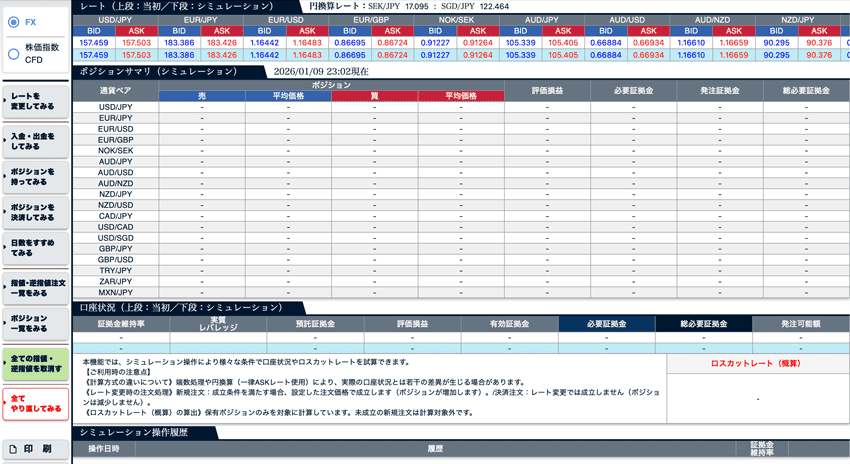Open 指値・逆指値注文一覧をみる
Screen dimensions: 850x464
(35, 286)
